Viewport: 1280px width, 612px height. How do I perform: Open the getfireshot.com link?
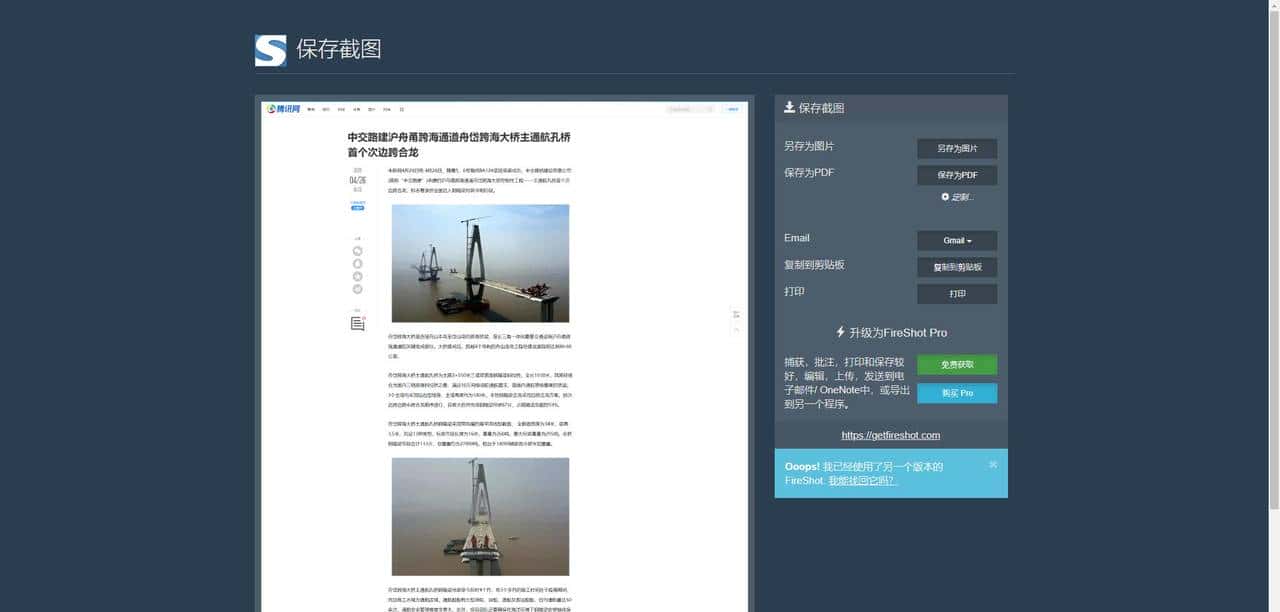(x=890, y=435)
